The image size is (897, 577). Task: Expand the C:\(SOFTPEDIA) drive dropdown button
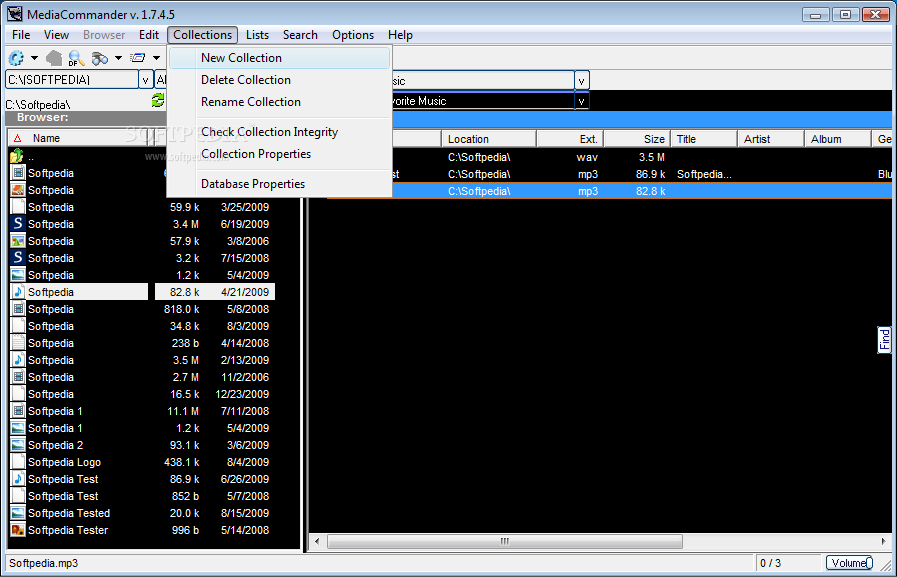pyautogui.click(x=146, y=79)
